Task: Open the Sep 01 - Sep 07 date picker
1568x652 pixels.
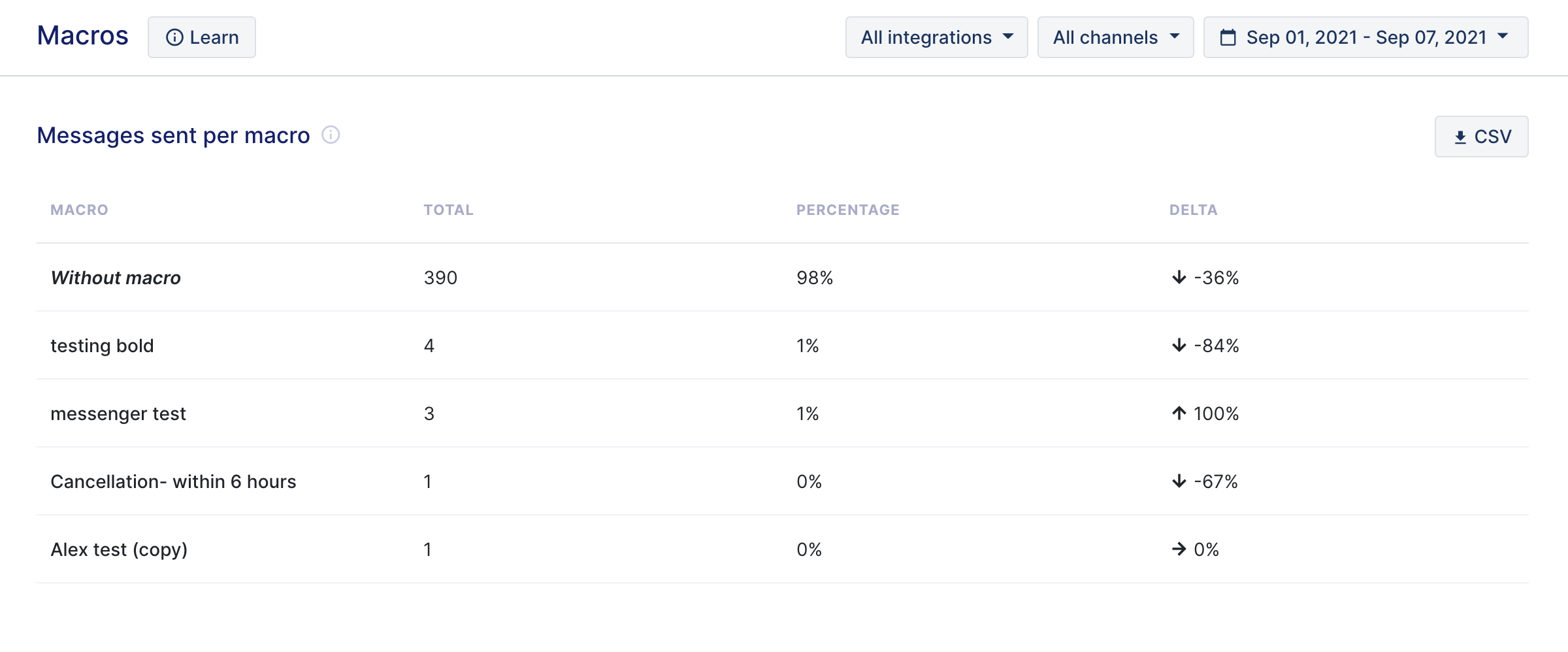Action: coord(1365,37)
